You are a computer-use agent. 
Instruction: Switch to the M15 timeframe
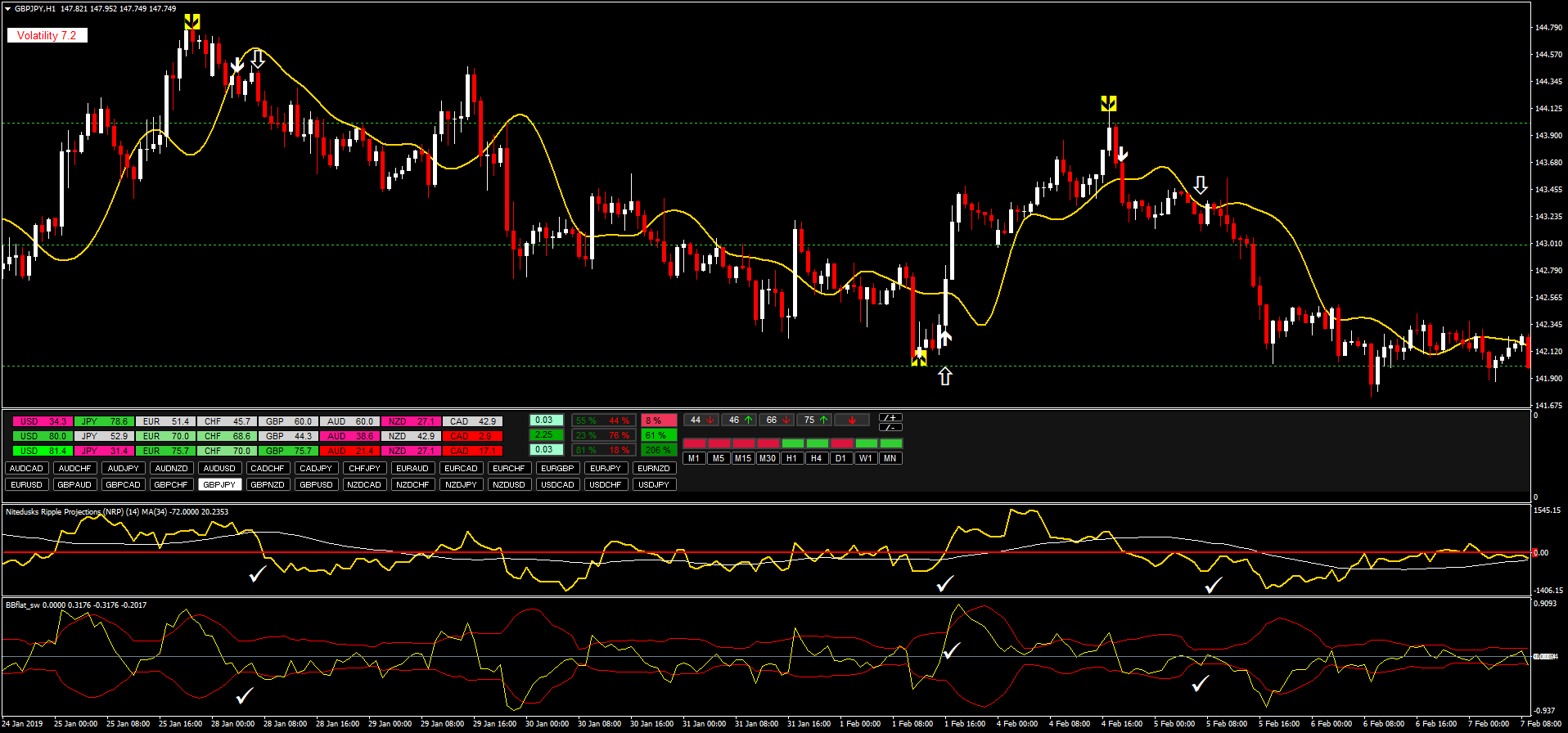742,458
